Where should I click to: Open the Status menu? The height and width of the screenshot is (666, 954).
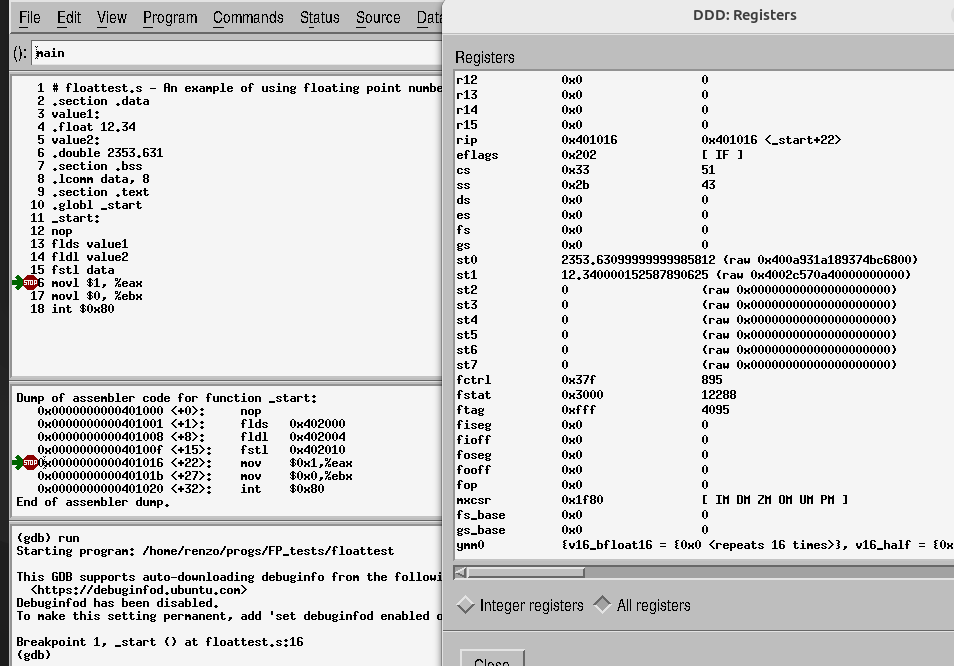coord(319,18)
